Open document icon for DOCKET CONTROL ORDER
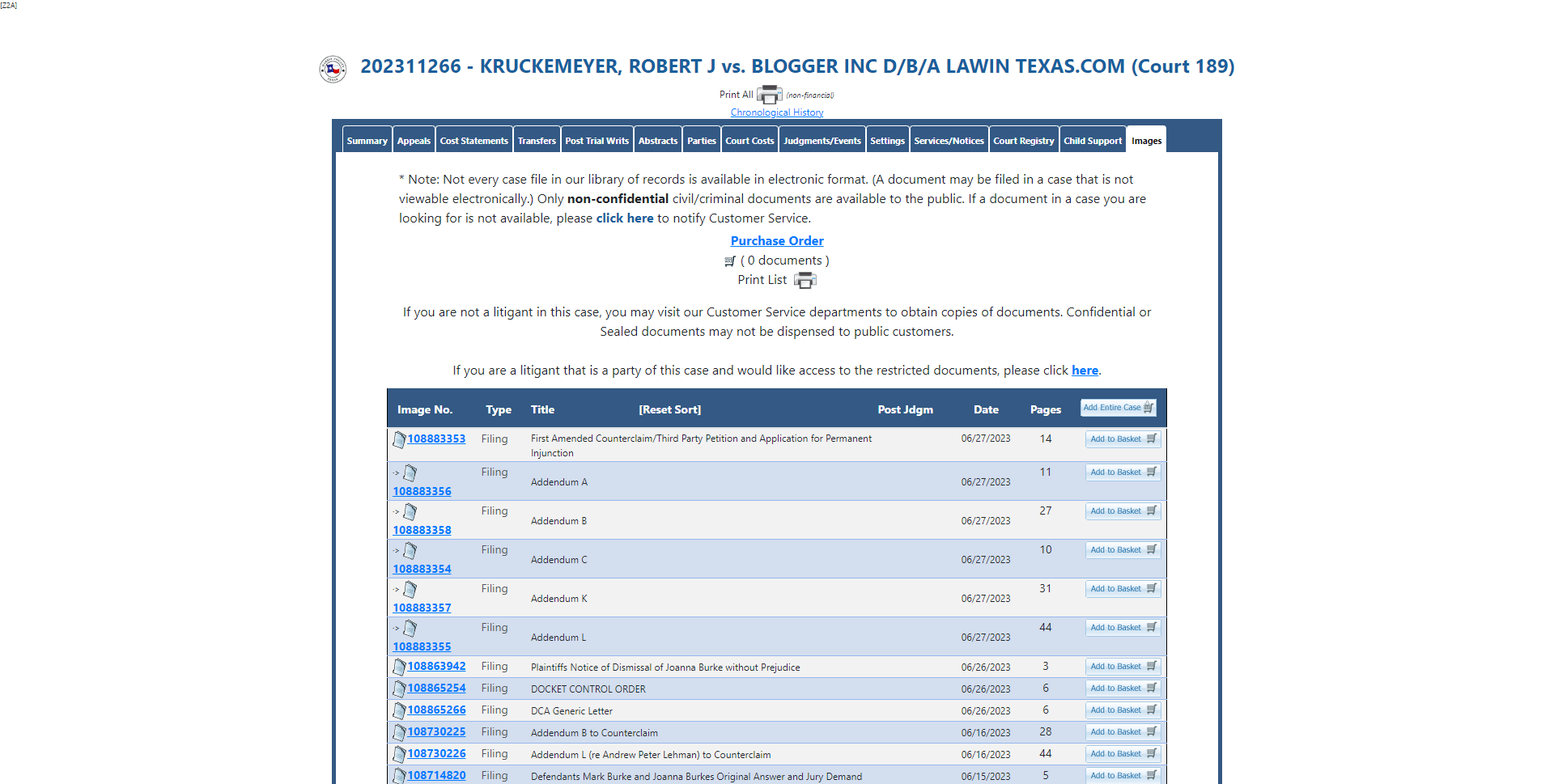Screen dimensions: 1554x784 (399, 689)
